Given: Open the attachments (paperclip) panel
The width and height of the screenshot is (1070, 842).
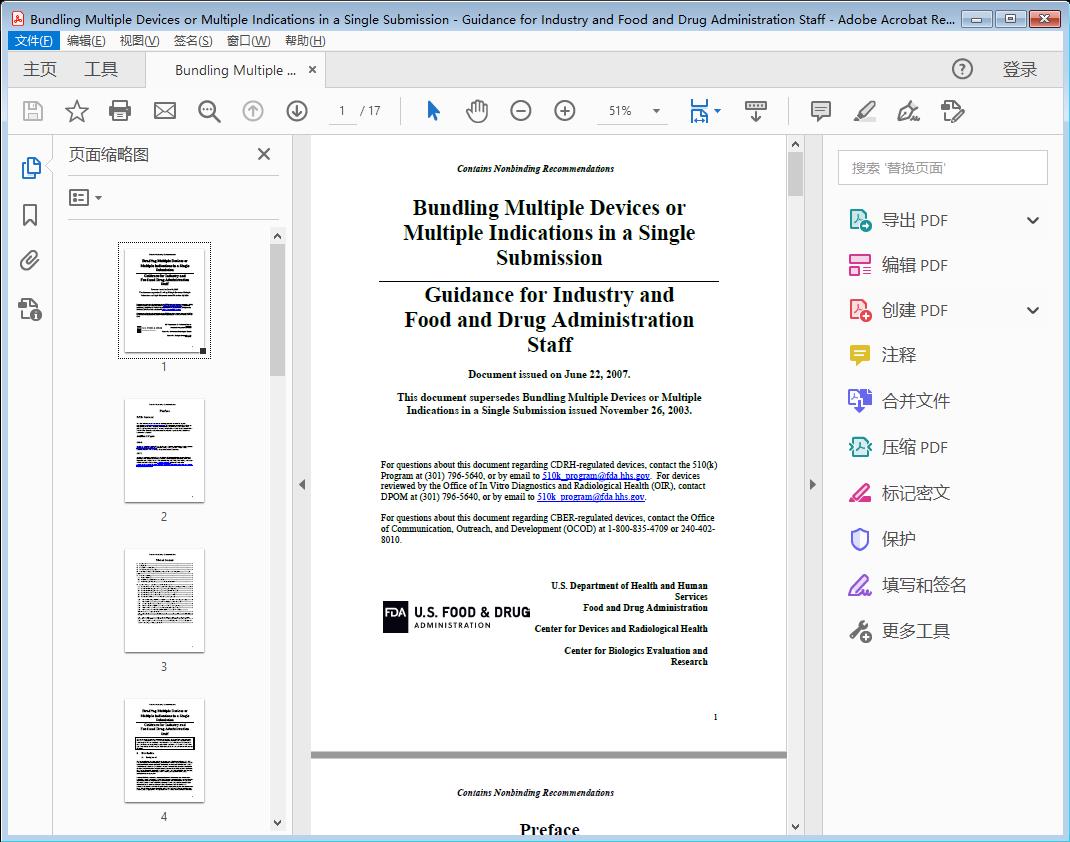Looking at the screenshot, I should [30, 260].
